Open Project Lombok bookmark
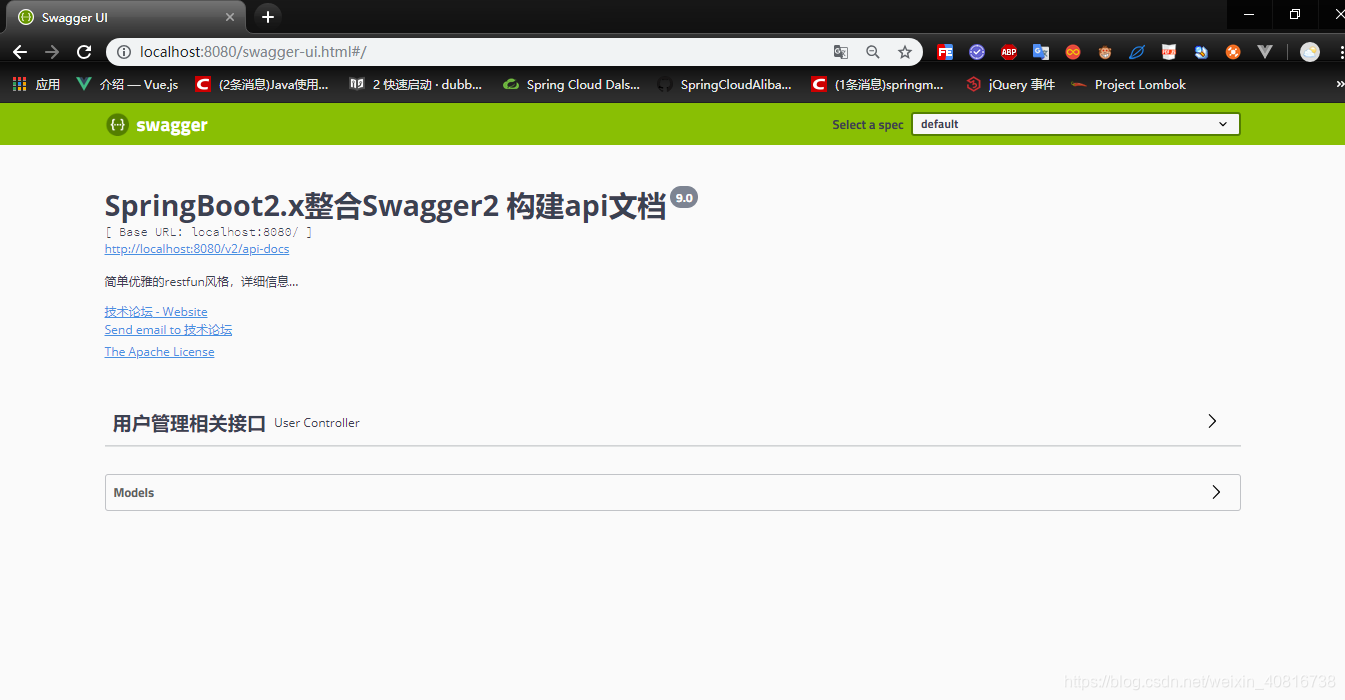The image size is (1345, 700). [1128, 85]
